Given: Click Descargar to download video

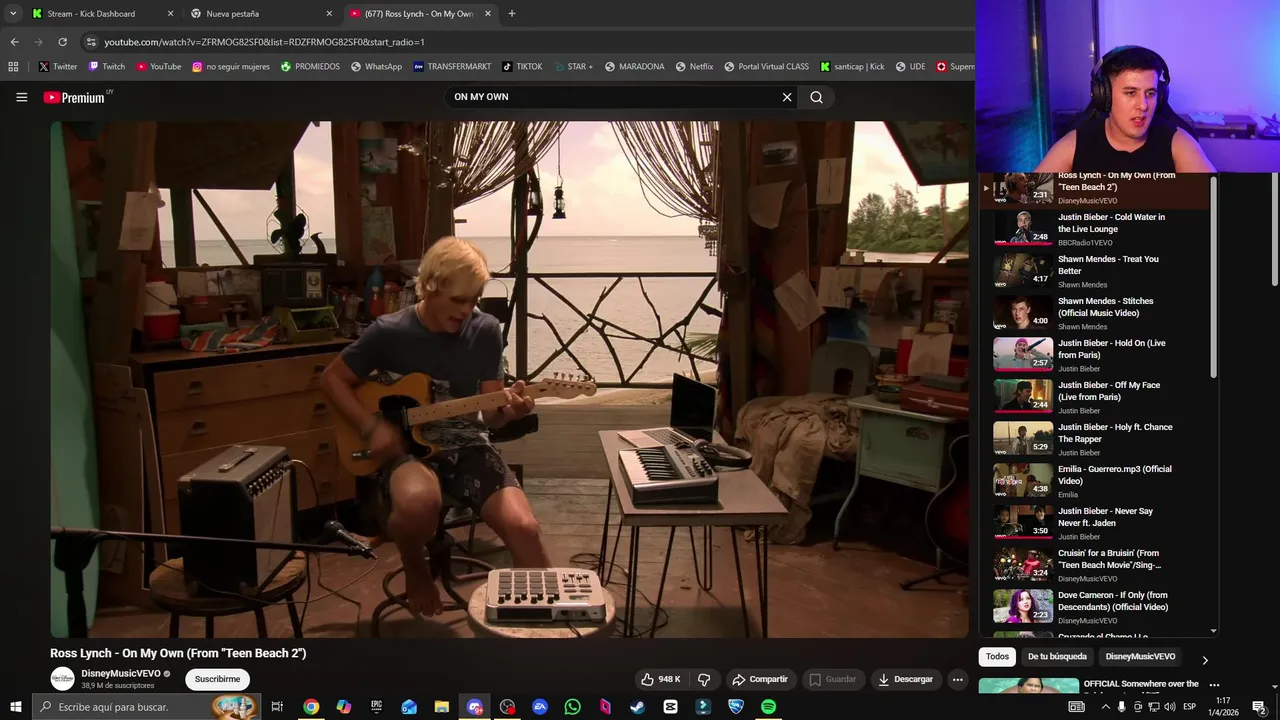Looking at the screenshot, I should [x=905, y=679].
